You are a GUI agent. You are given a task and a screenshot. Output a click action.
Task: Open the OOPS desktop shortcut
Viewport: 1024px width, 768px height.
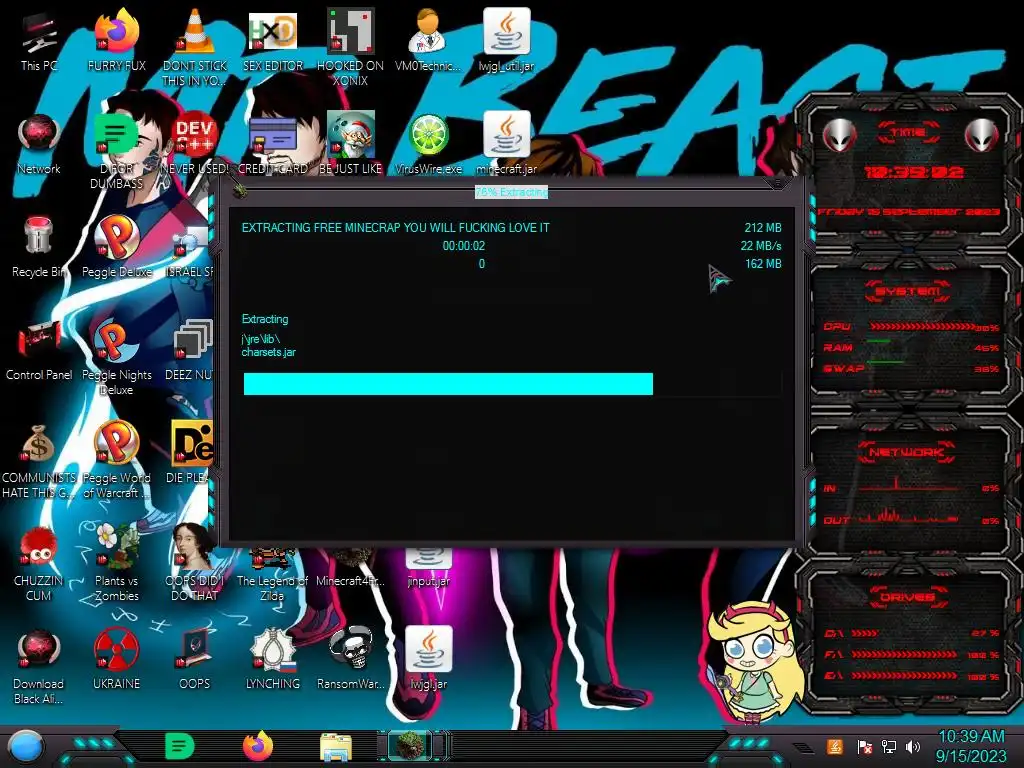pos(194,660)
